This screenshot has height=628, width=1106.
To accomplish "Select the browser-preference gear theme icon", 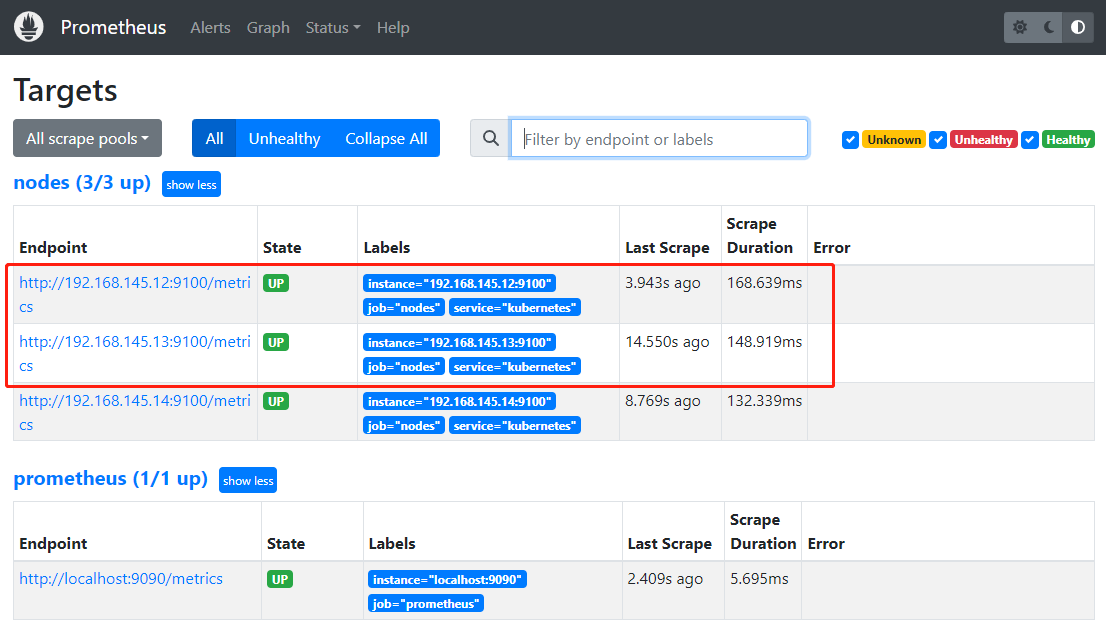I will [1019, 27].
